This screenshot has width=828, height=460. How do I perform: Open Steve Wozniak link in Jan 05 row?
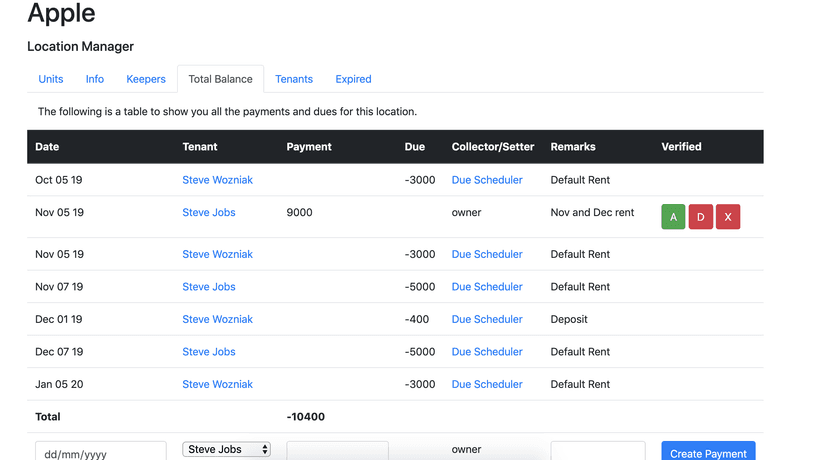(217, 384)
